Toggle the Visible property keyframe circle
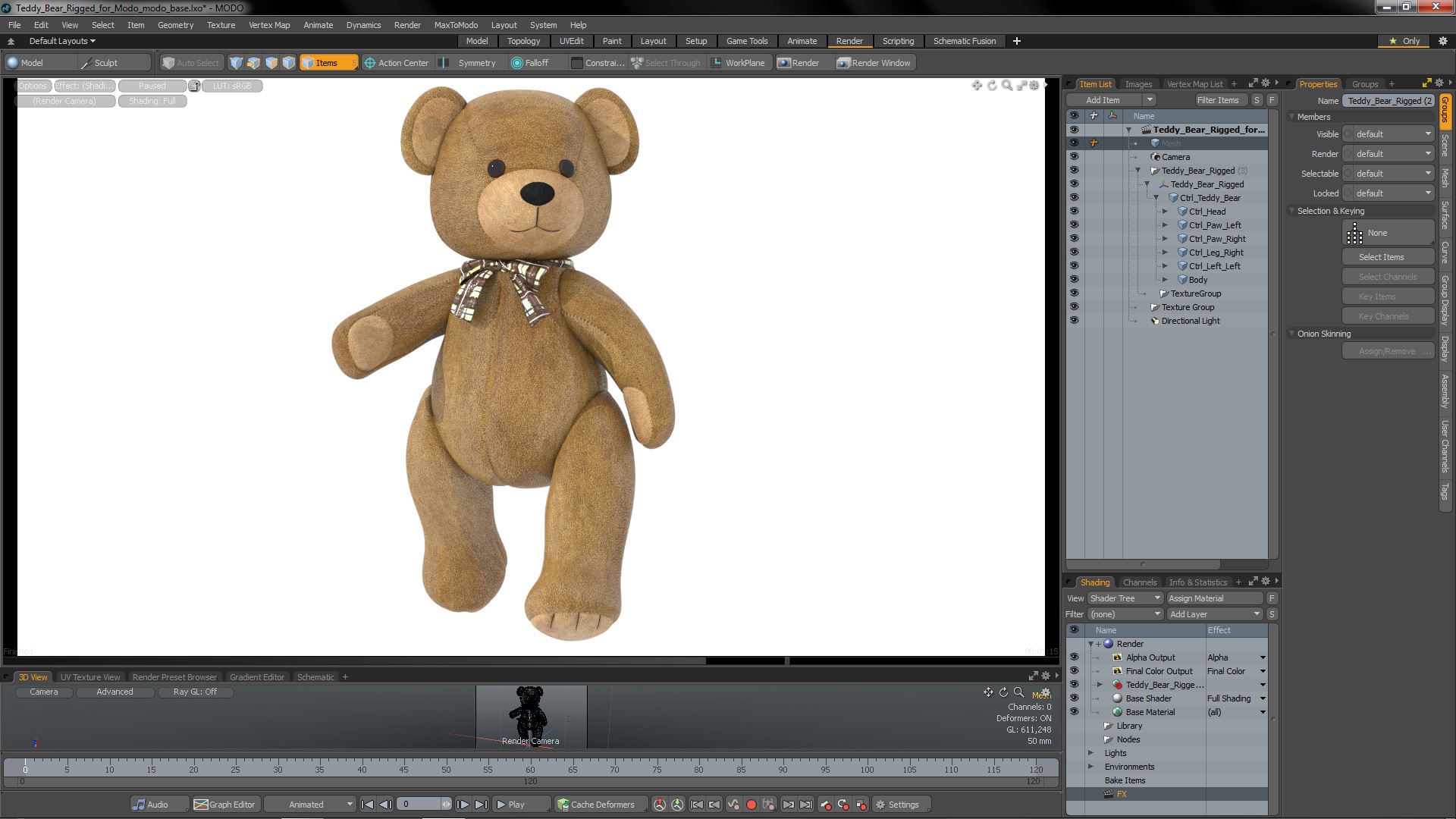The image size is (1456, 819). click(1348, 134)
